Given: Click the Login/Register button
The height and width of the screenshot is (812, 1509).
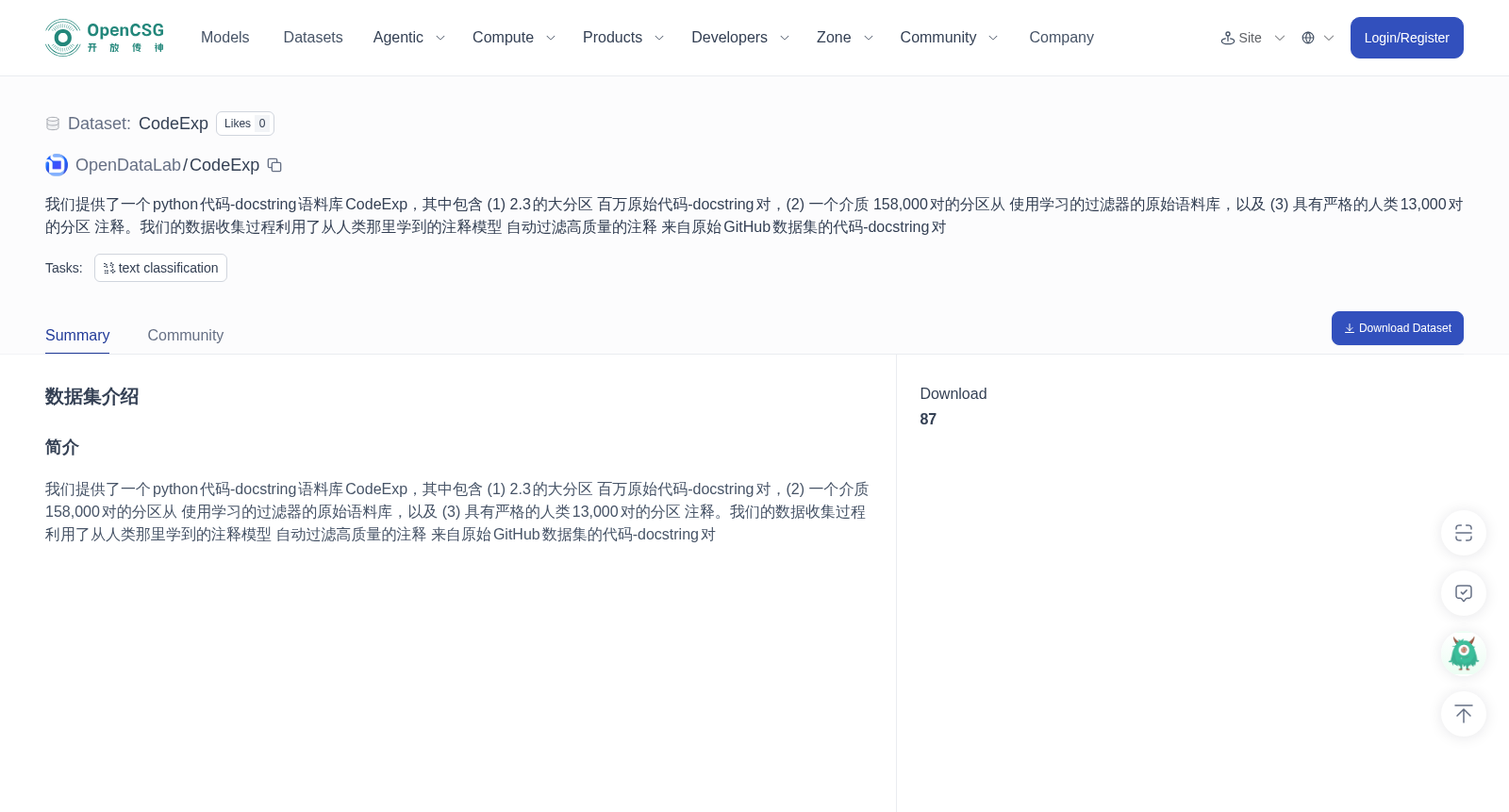Looking at the screenshot, I should tap(1406, 38).
